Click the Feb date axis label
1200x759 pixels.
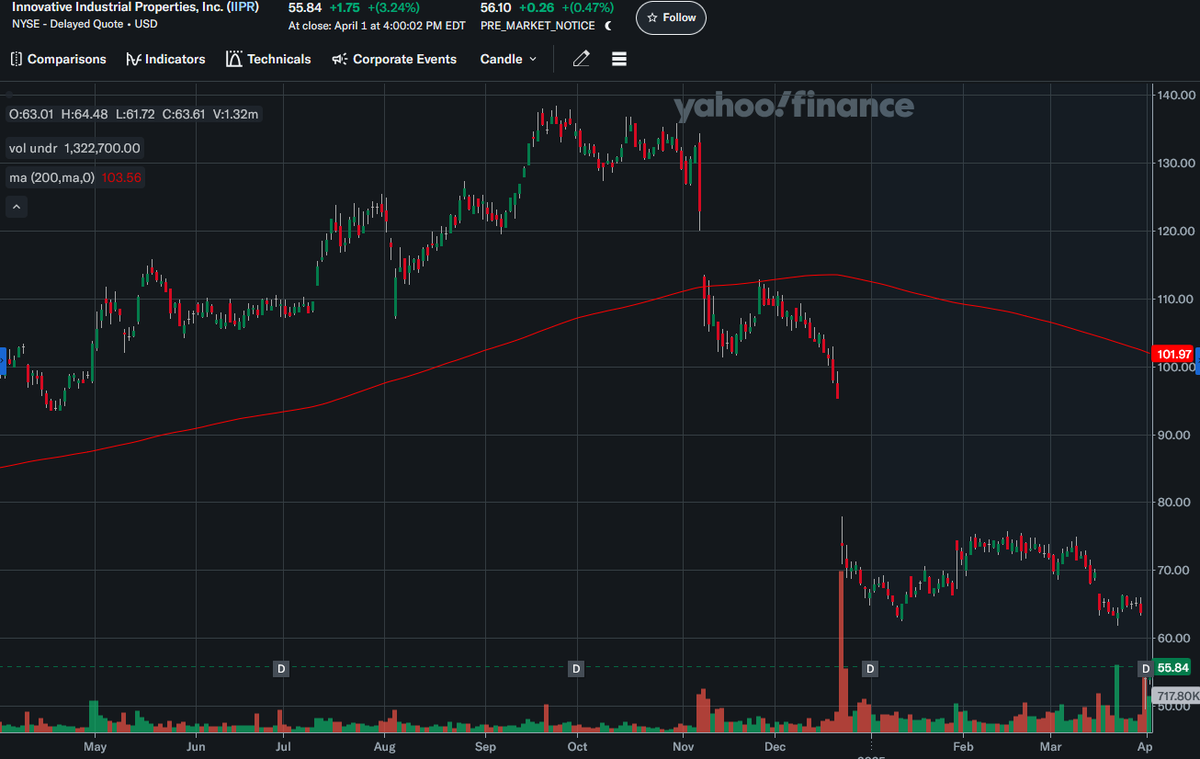click(963, 746)
